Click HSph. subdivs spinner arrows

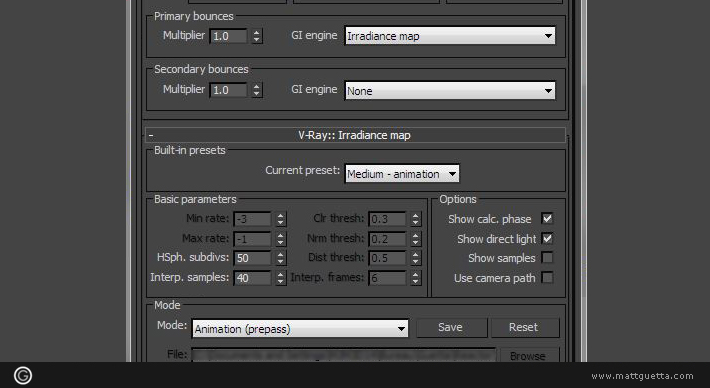coord(281,258)
